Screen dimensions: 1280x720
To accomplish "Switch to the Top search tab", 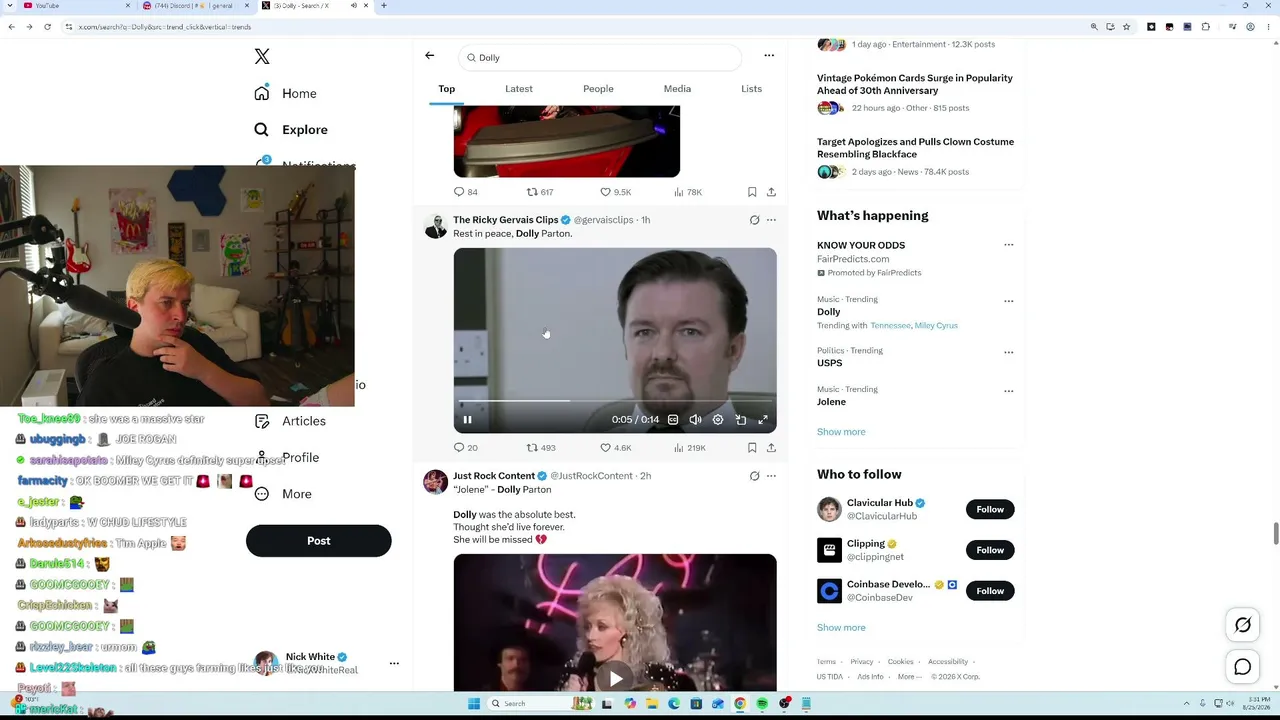I will [x=446, y=89].
